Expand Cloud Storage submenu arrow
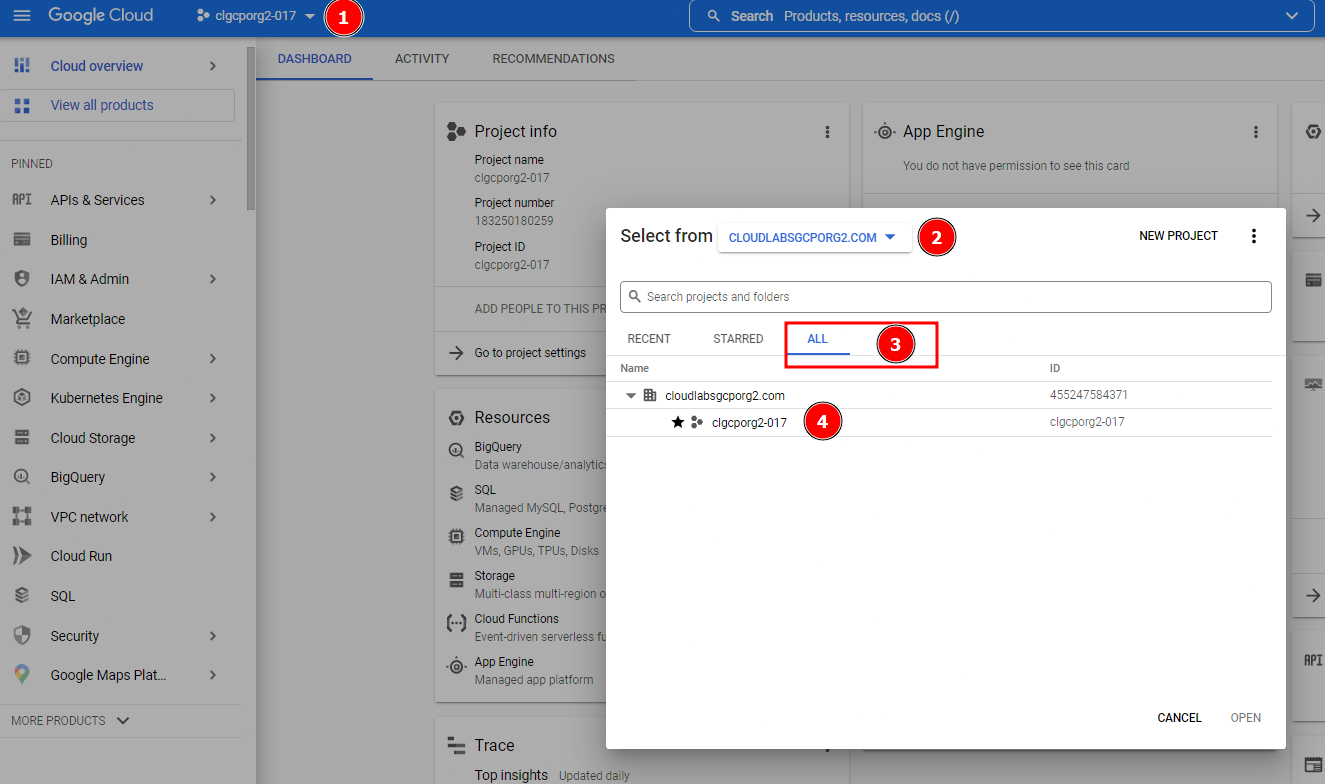The width and height of the screenshot is (1325, 784). click(213, 438)
